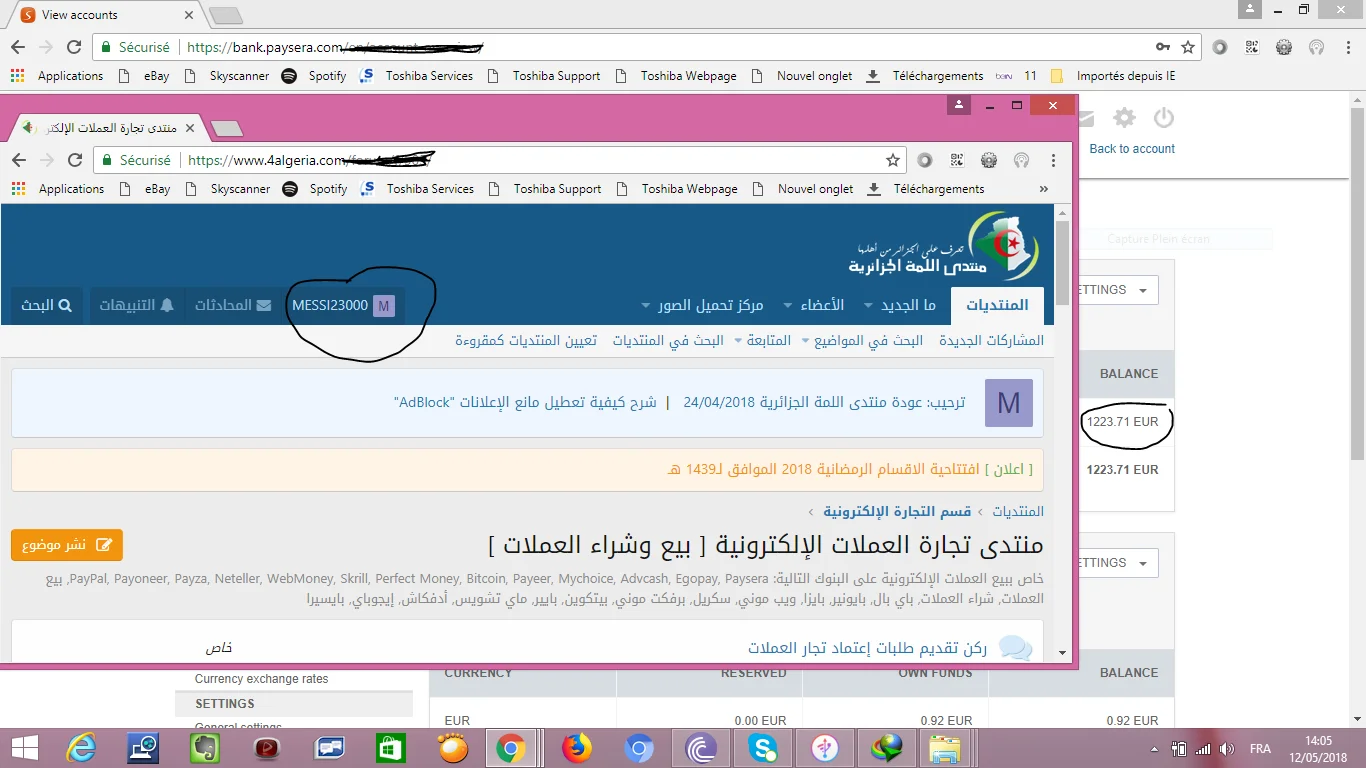1366x768 pixels.
Task: Open المشاركات الجديدة in the sub-navigation
Action: click(991, 341)
